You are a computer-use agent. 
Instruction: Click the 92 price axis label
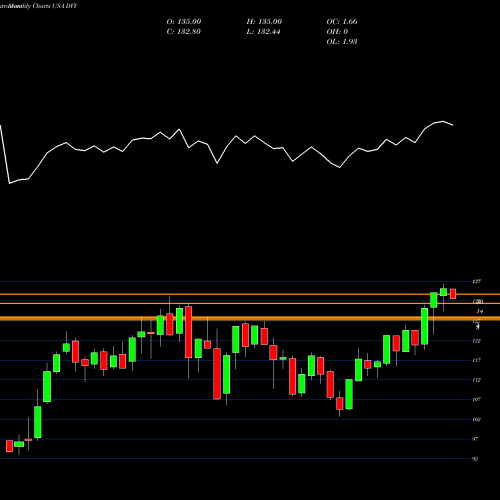[475, 459]
